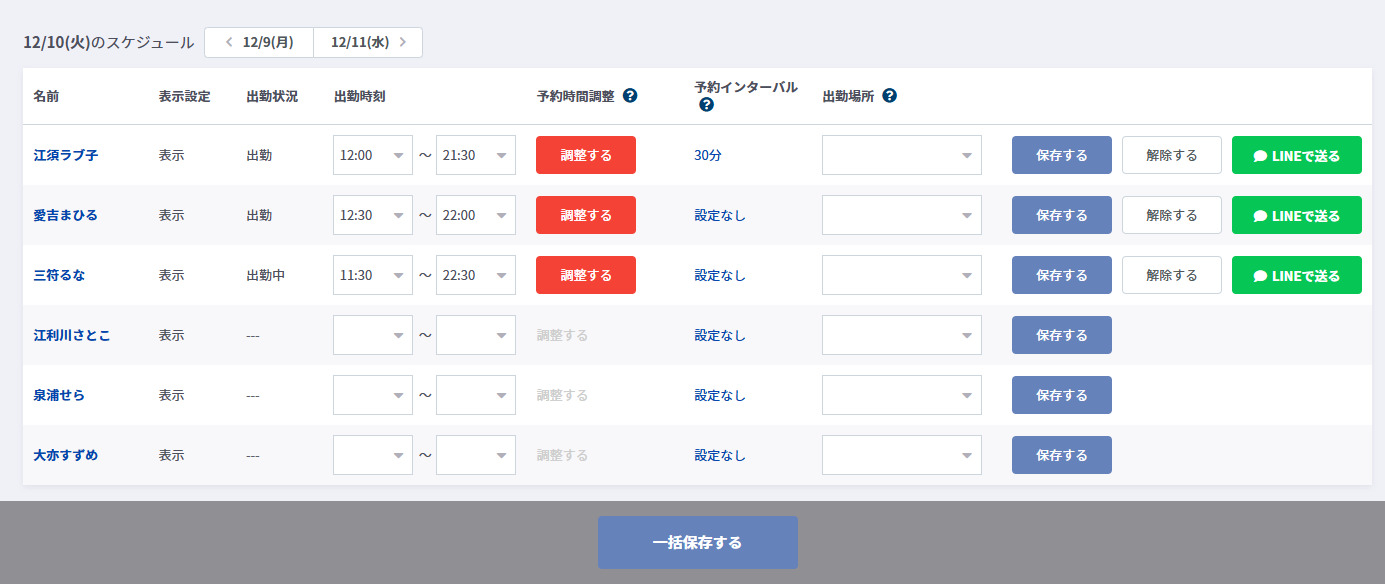This screenshot has width=1385, height=586.
Task: Open empty start time dropdown for 江利川さとこ
Action: click(372, 335)
